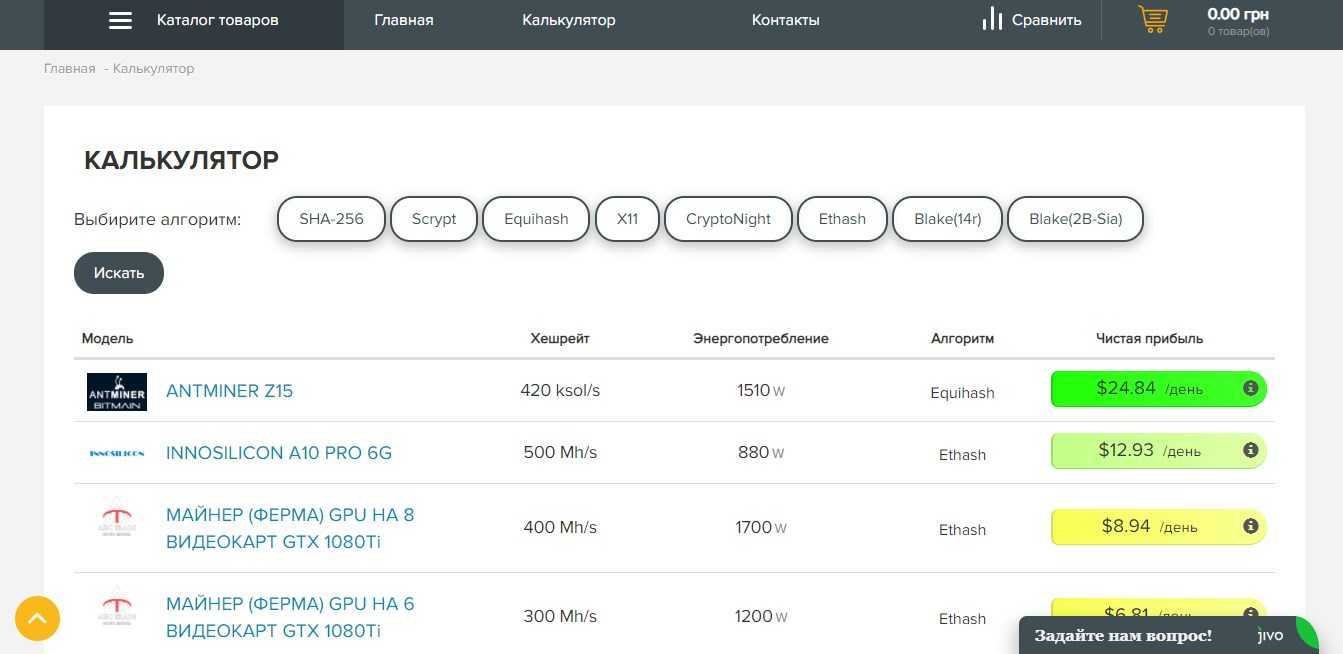Open the ANTMINER Z15 product link

point(230,391)
